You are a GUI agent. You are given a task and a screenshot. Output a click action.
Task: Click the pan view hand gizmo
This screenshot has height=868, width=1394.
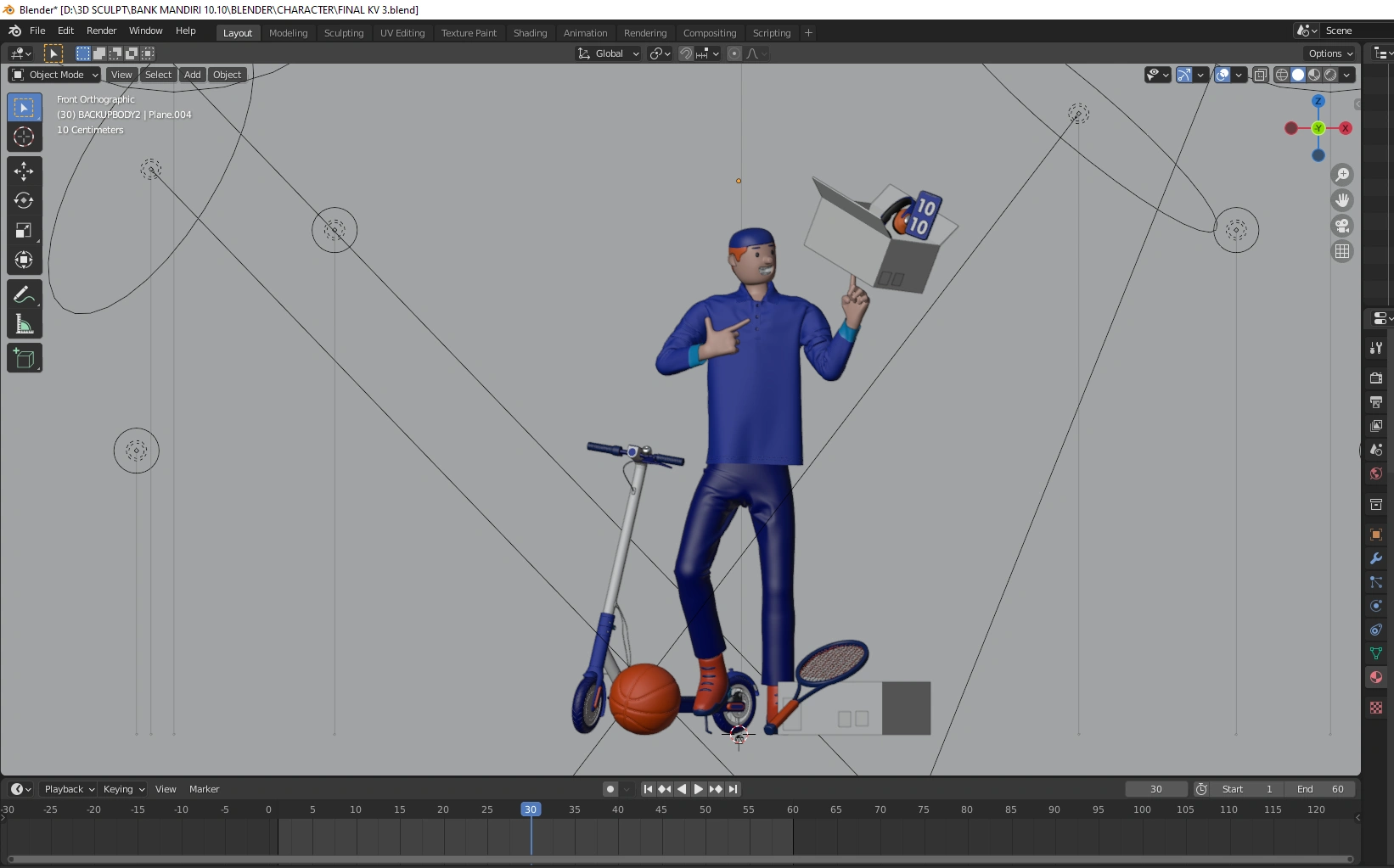[x=1342, y=200]
